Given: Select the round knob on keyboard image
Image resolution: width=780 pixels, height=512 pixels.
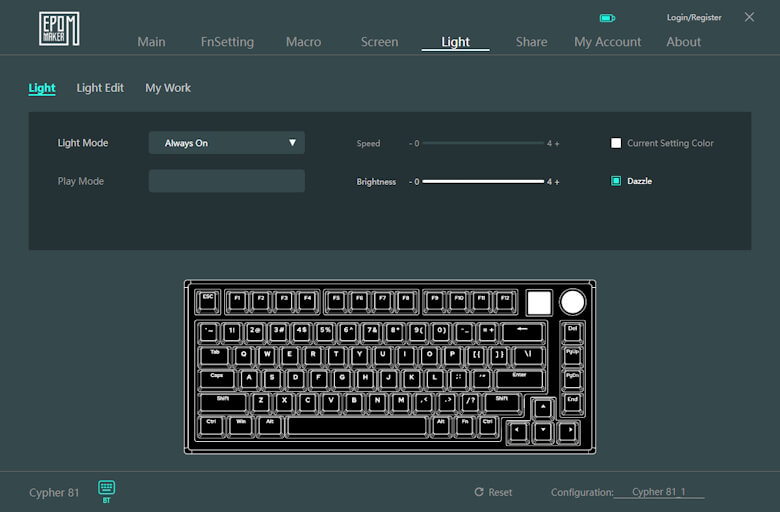Looking at the screenshot, I should (572, 302).
